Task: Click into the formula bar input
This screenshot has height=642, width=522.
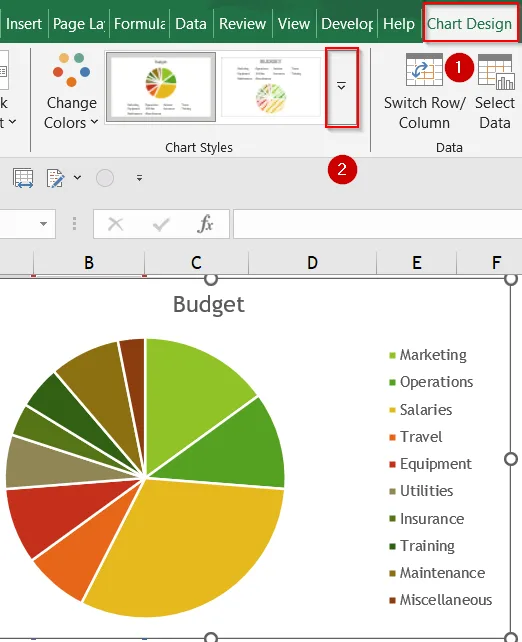Action: [377, 224]
